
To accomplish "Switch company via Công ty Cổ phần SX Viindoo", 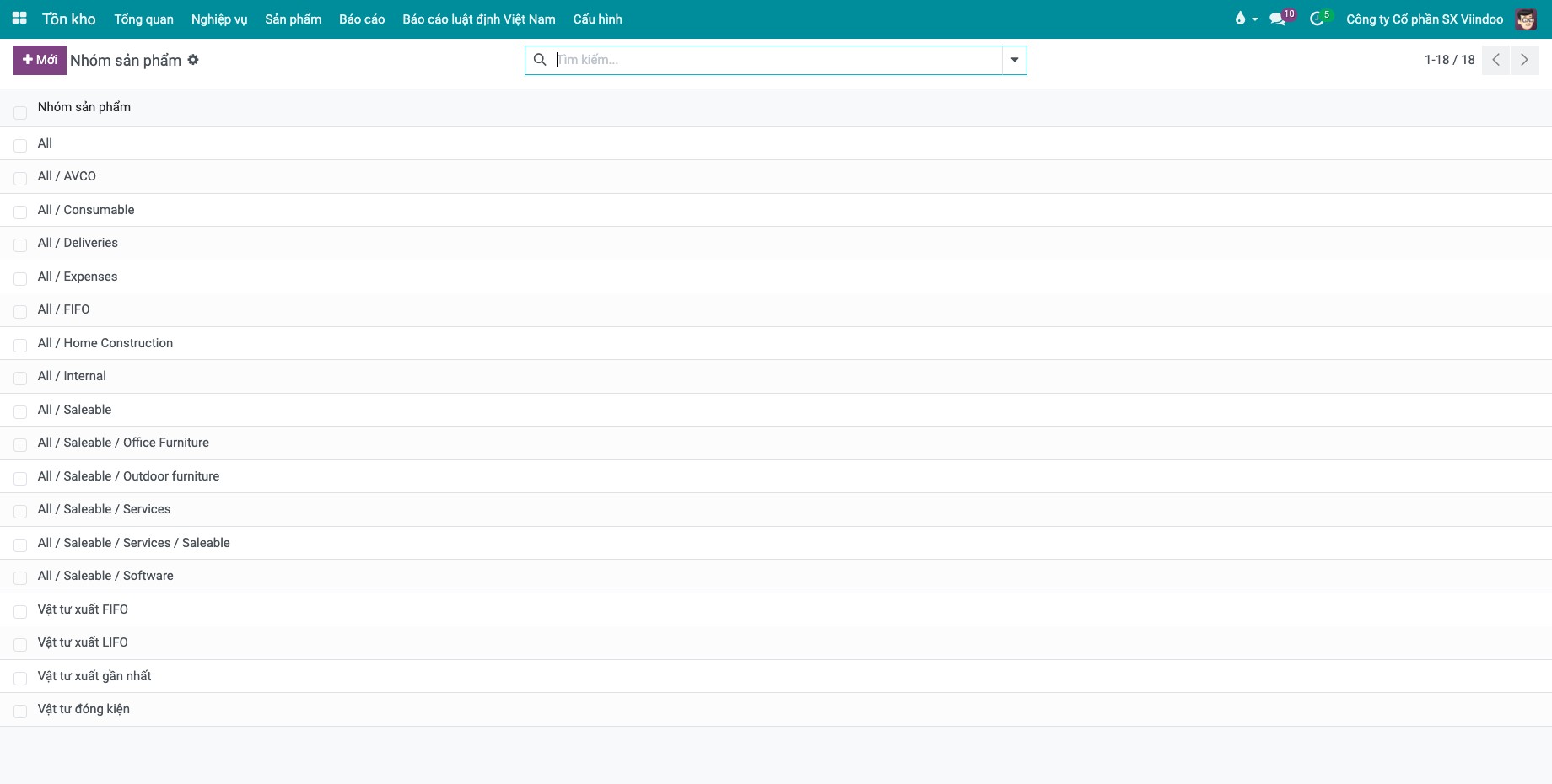I will (1425, 19).
